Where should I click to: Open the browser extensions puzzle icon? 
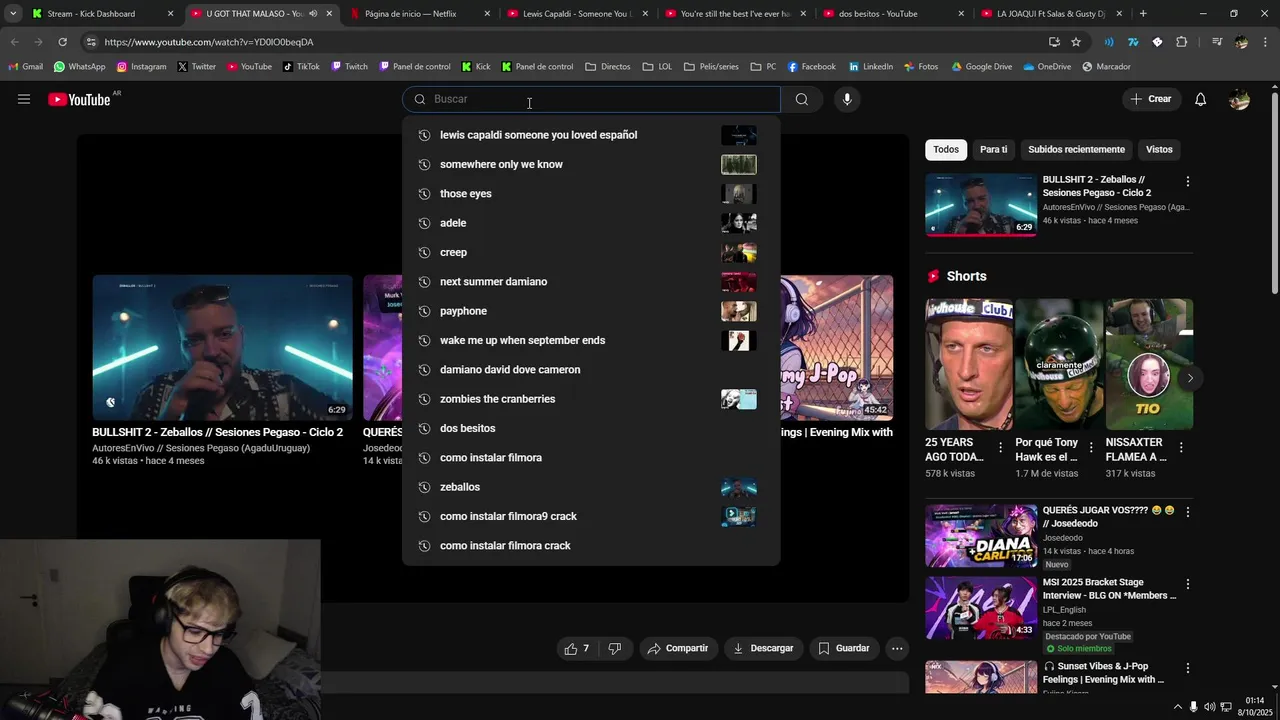point(1181,42)
